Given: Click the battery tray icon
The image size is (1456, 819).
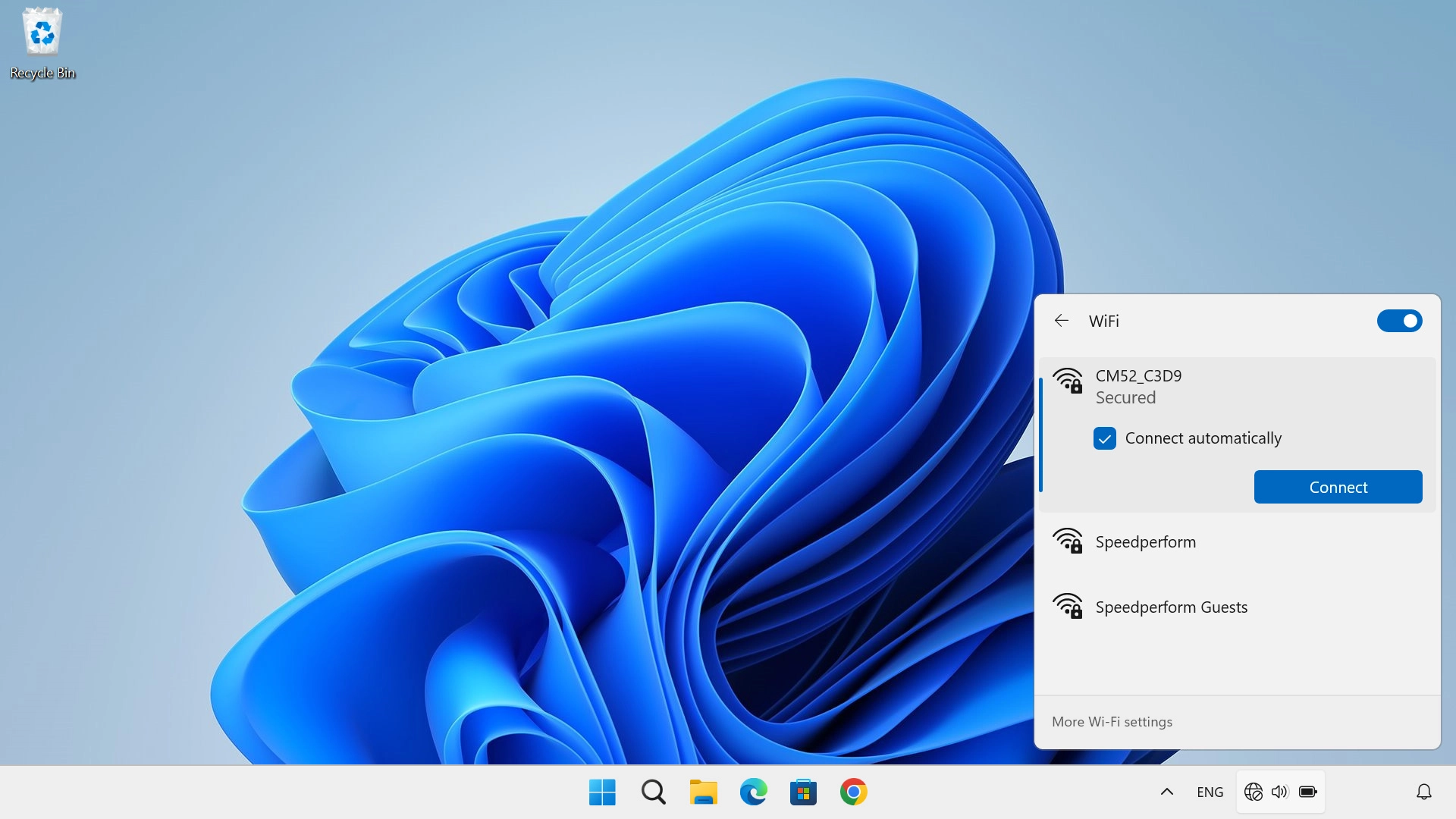Looking at the screenshot, I should tap(1308, 792).
